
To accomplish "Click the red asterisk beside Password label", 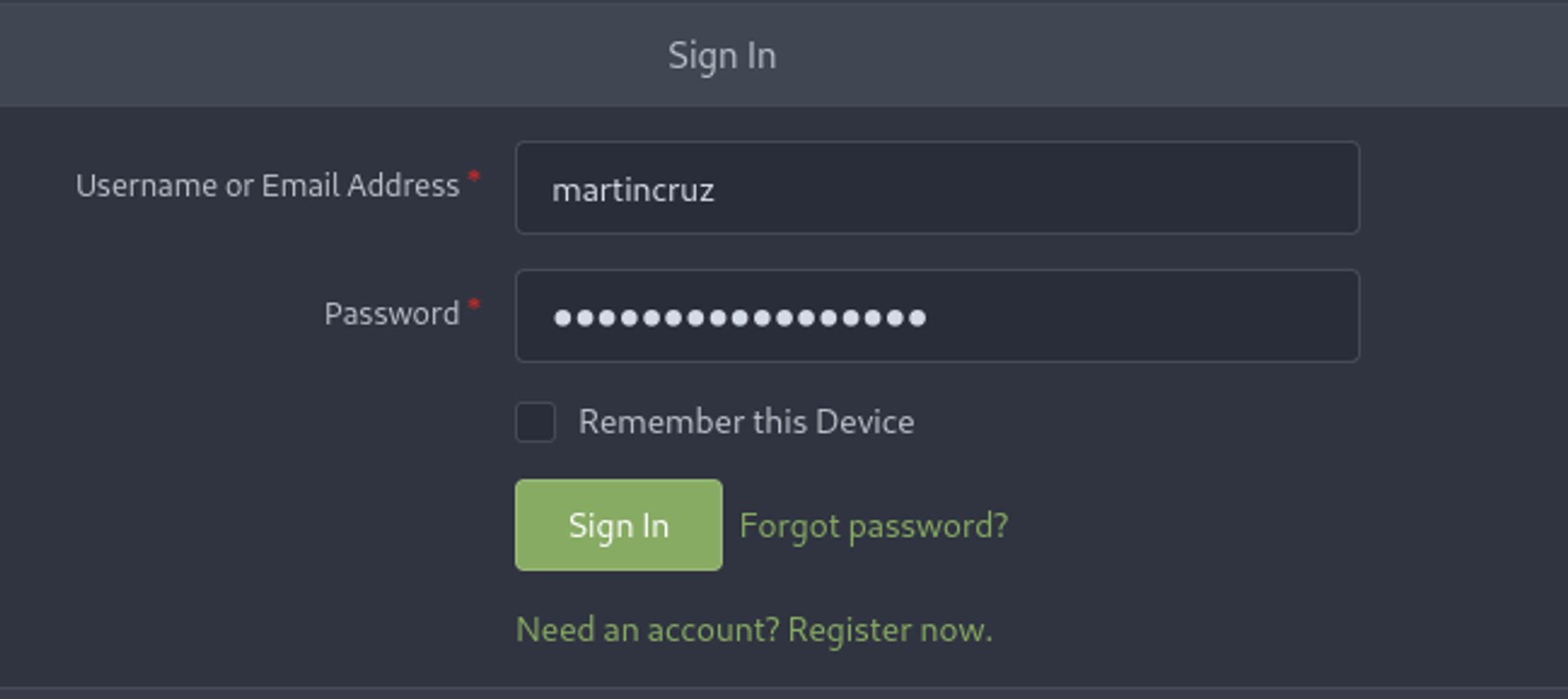I will click(x=474, y=304).
